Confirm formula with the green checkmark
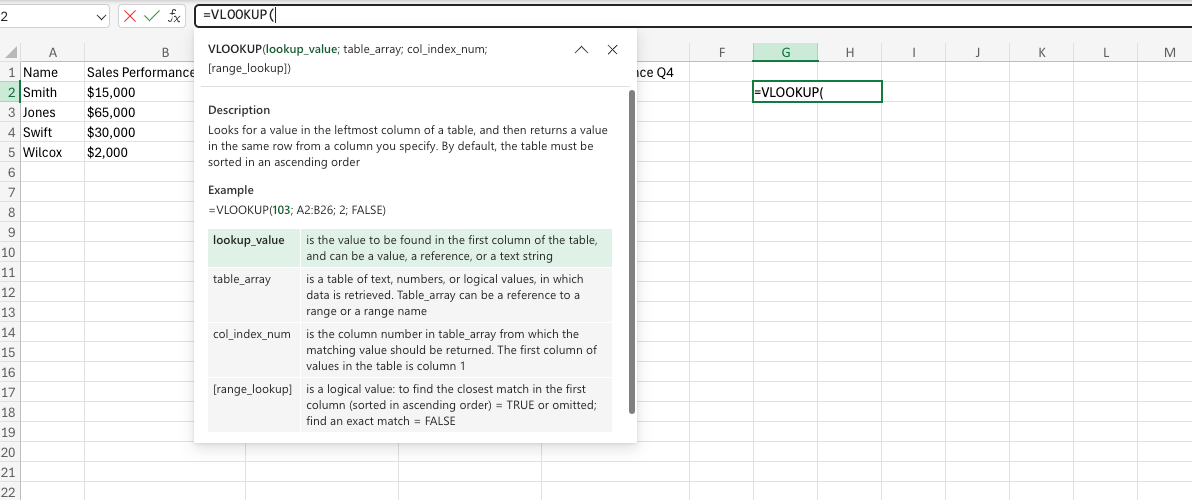Image resolution: width=1192 pixels, height=500 pixels. 152,16
